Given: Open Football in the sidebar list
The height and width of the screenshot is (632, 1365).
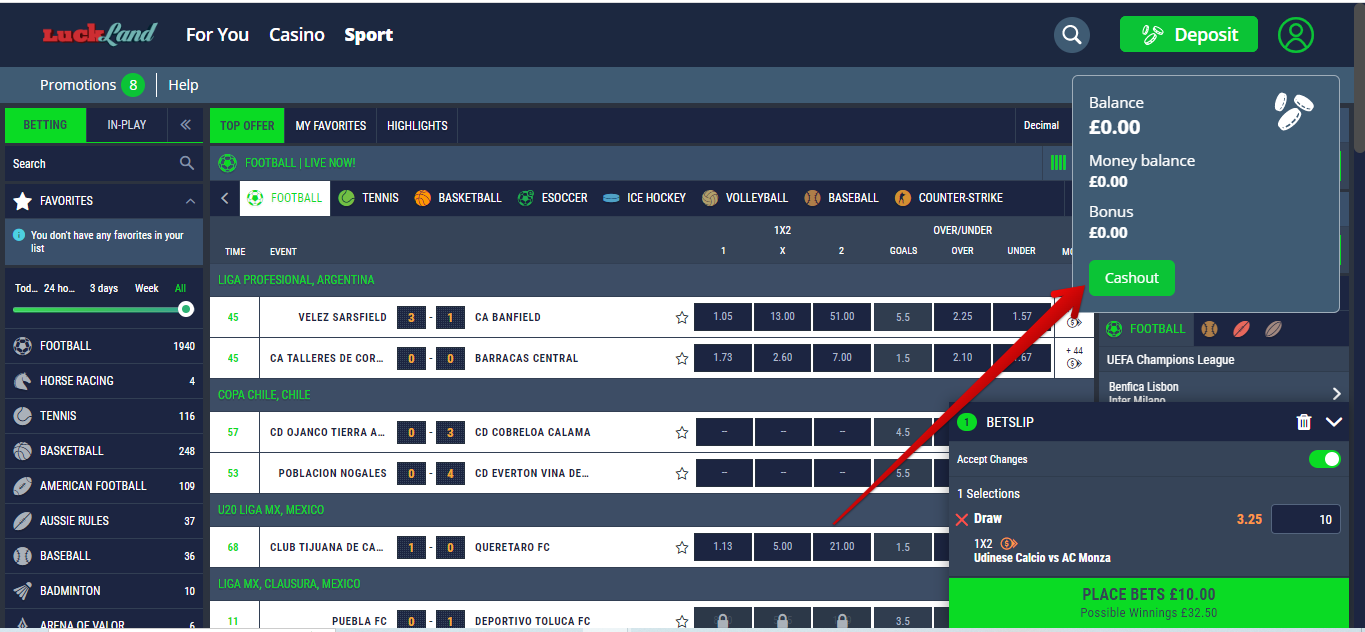Looking at the screenshot, I should pyautogui.click(x=104, y=346).
